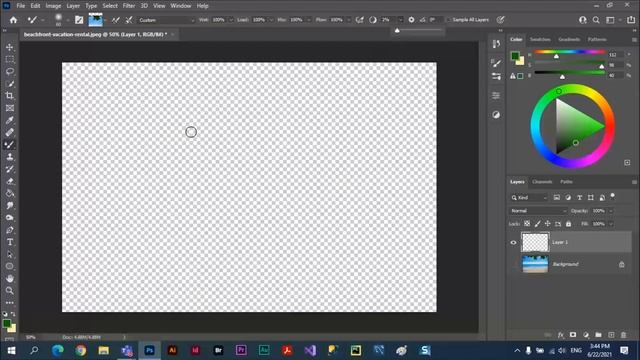Image resolution: width=640 pixels, height=360 pixels.
Task: Toggle load brush after each stroke
Action: coord(116,20)
